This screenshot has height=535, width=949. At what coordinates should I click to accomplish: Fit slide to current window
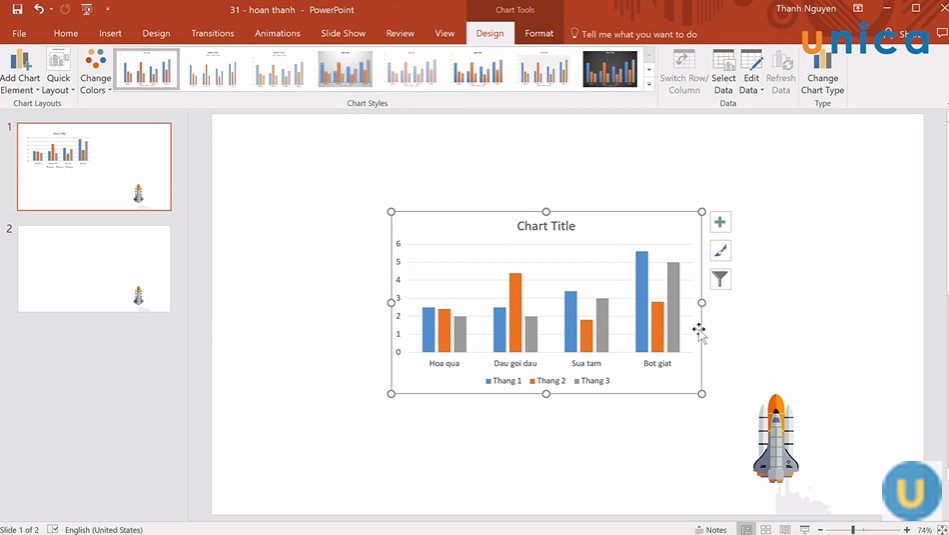(x=942, y=530)
